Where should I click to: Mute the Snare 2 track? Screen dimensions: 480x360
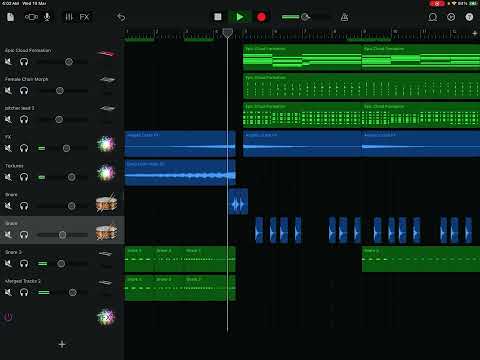click(x=8, y=264)
